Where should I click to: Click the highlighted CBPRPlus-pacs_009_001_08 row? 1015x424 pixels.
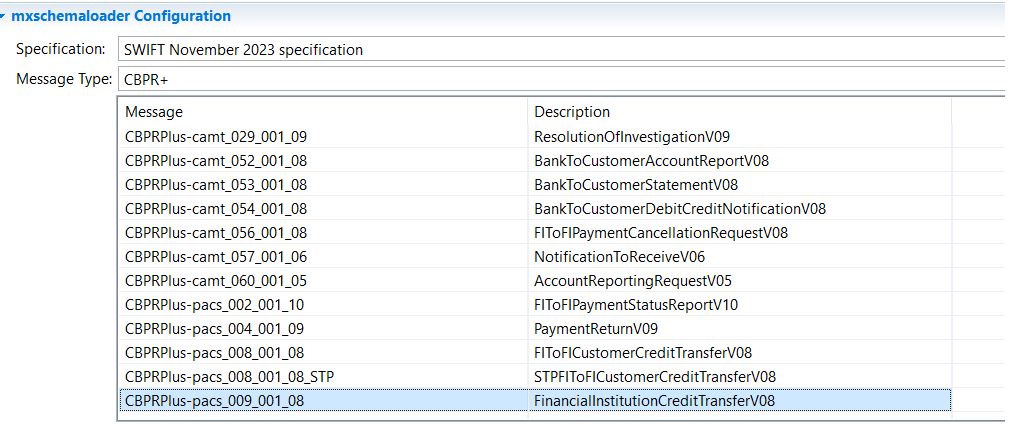click(214, 401)
